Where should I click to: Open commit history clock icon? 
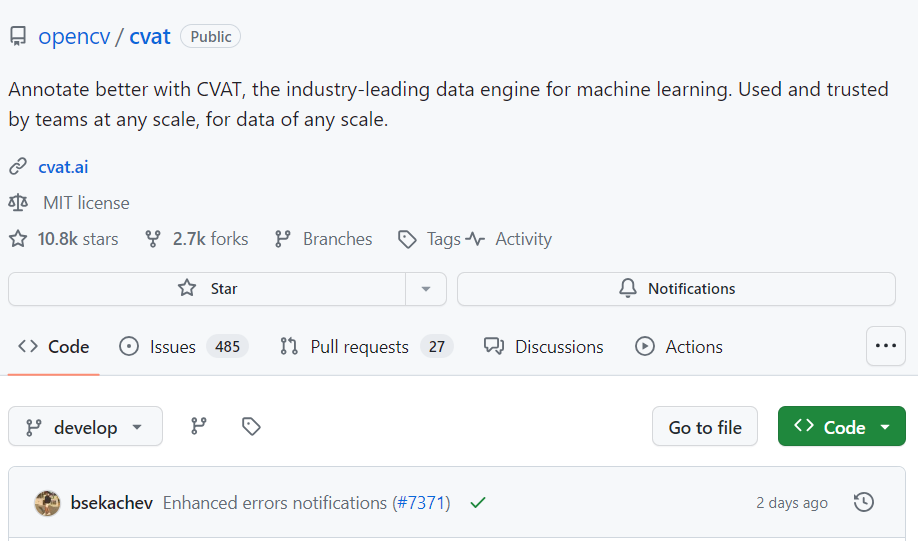click(x=864, y=502)
